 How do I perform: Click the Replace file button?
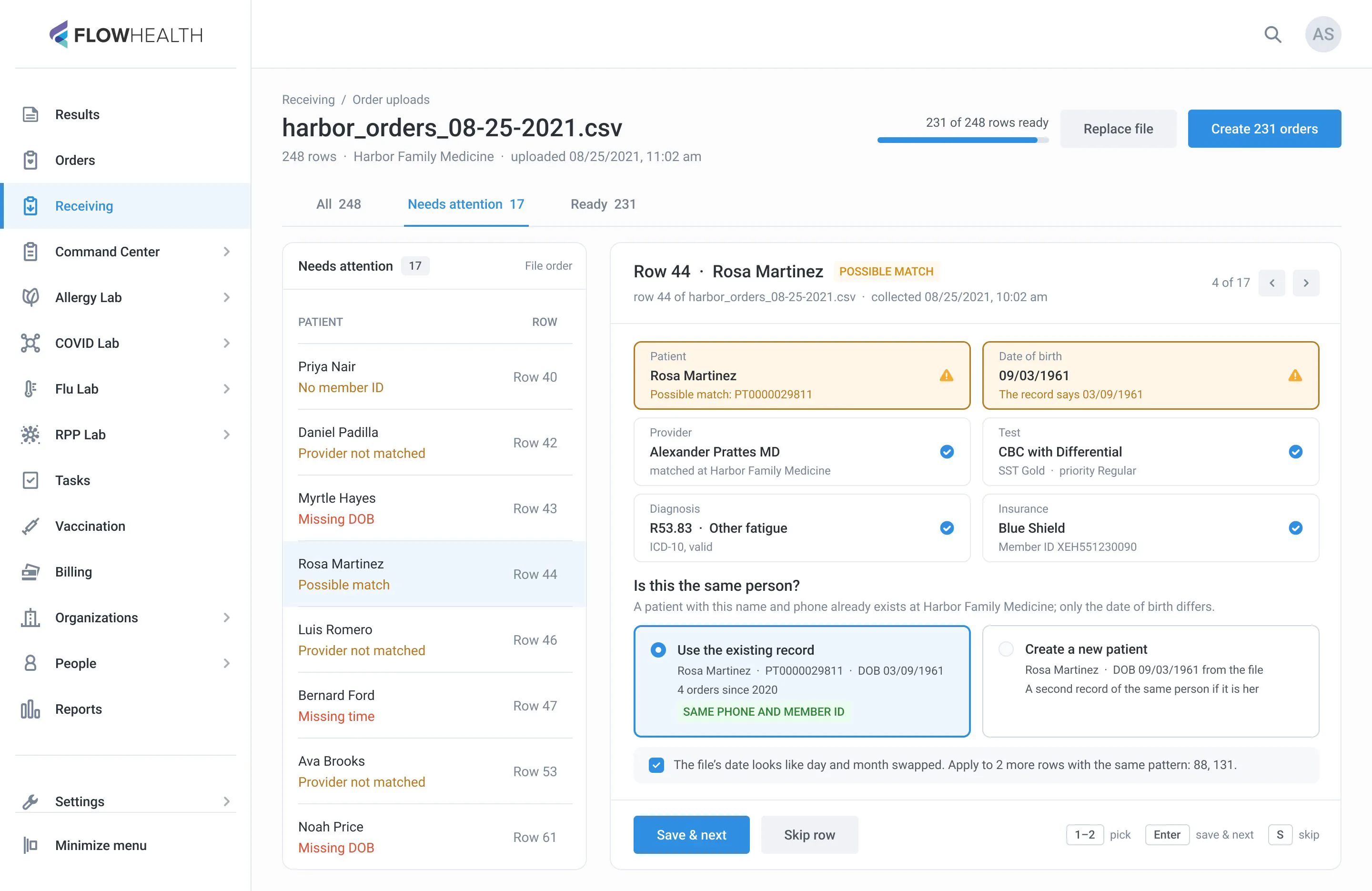pos(1118,129)
